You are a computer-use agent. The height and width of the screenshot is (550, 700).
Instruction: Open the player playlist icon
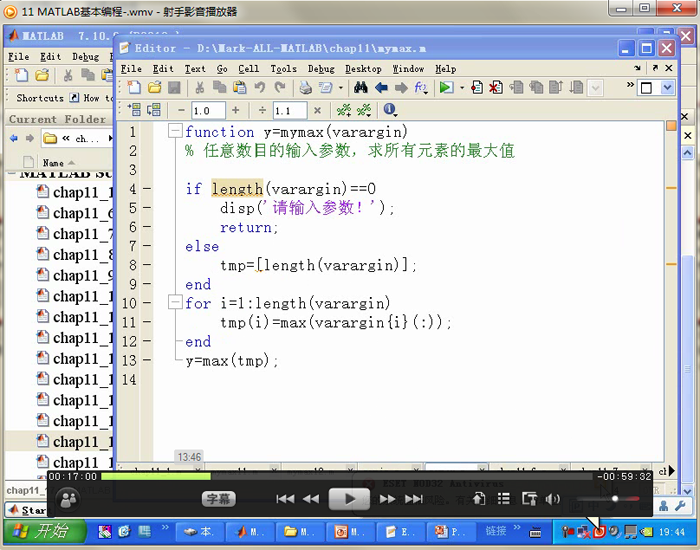coord(504,499)
